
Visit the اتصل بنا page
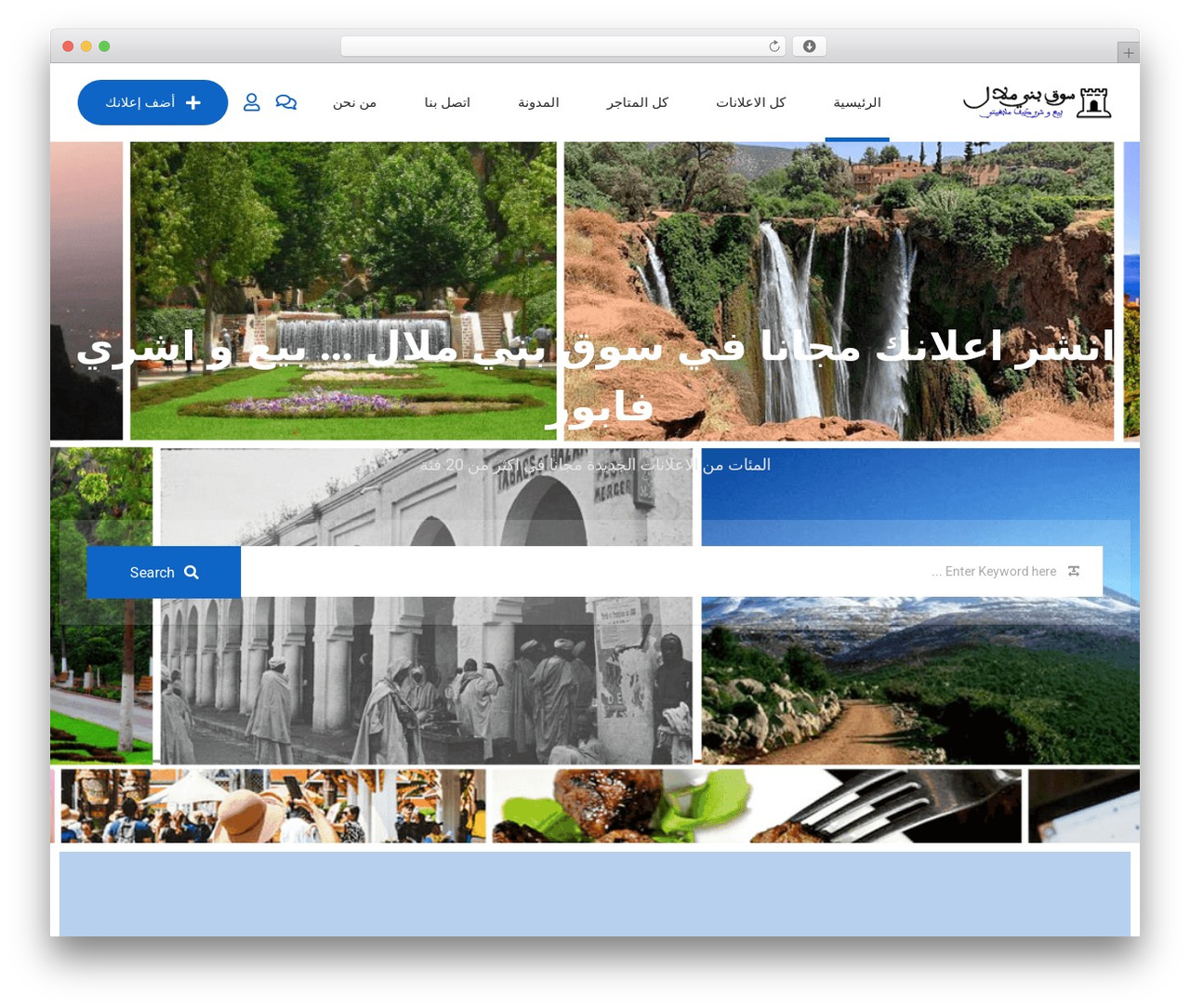(x=447, y=102)
